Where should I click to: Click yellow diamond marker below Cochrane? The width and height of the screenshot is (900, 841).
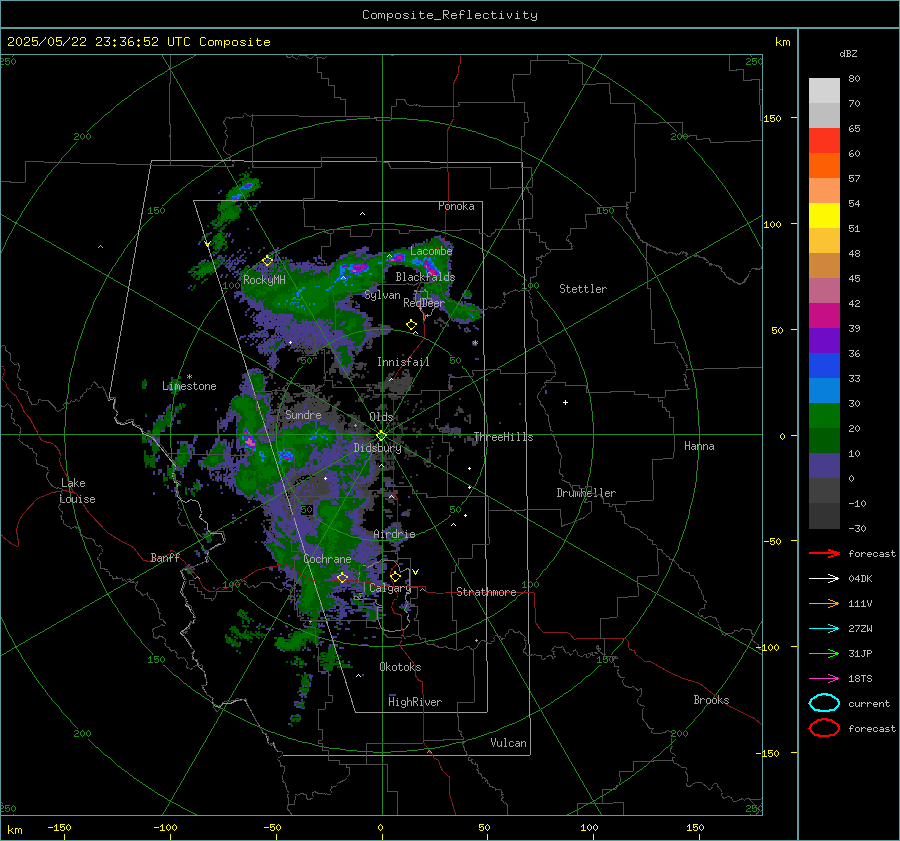(x=343, y=577)
